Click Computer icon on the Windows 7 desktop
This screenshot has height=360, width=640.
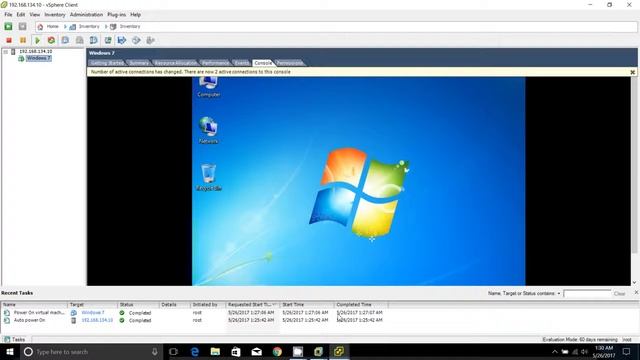click(x=209, y=87)
